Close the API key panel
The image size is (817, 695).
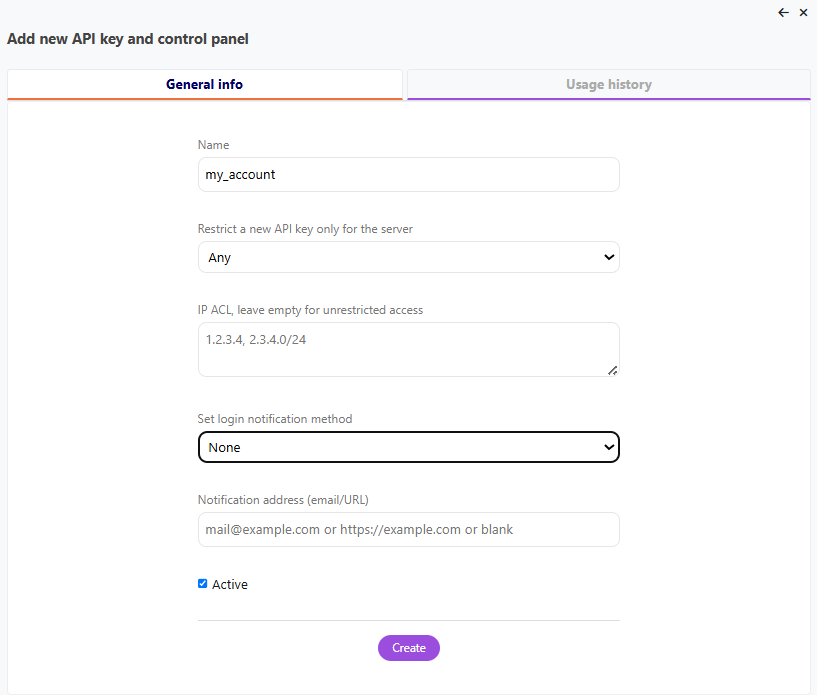click(x=803, y=13)
